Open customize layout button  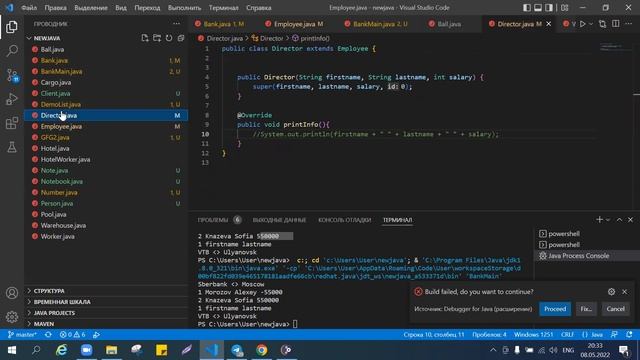point(564,8)
